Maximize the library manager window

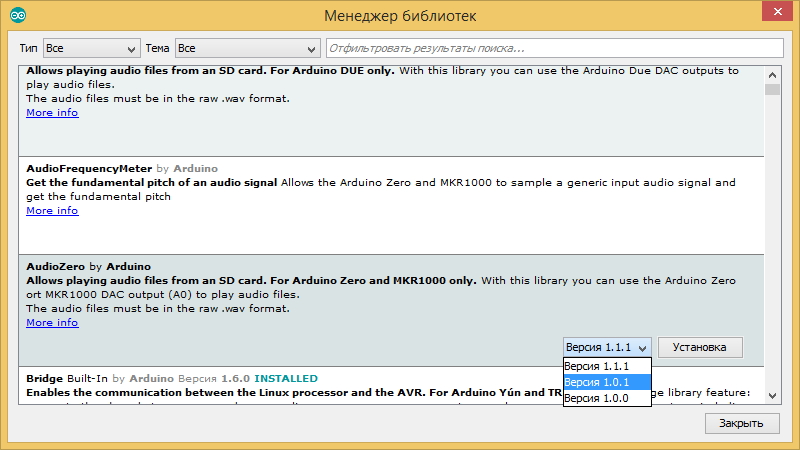pyautogui.click(x=733, y=12)
